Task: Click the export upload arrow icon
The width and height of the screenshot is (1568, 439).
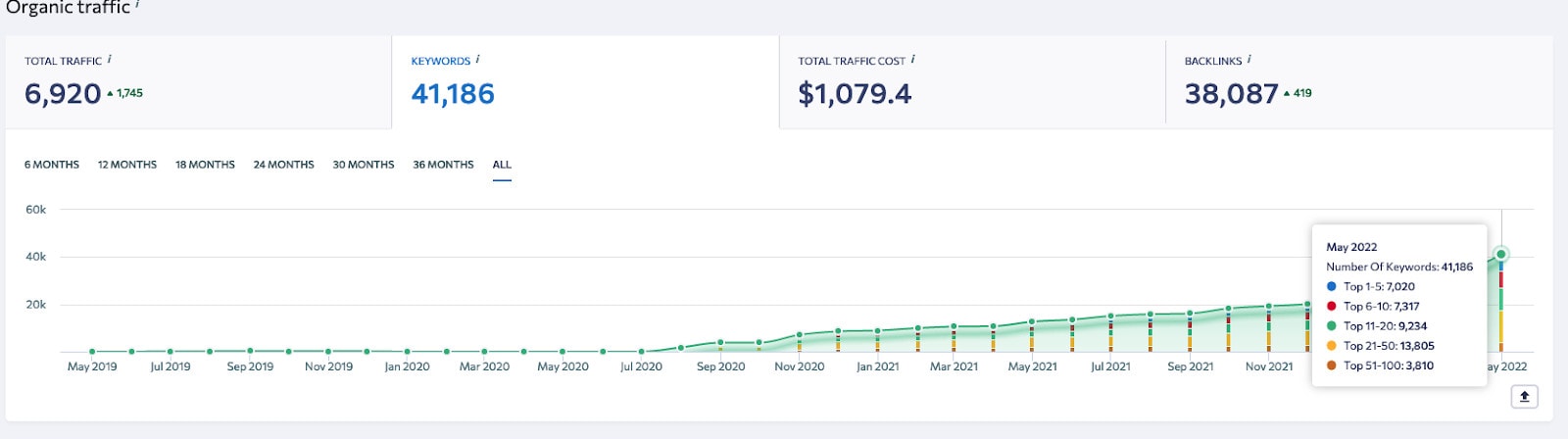Action: [x=1524, y=397]
